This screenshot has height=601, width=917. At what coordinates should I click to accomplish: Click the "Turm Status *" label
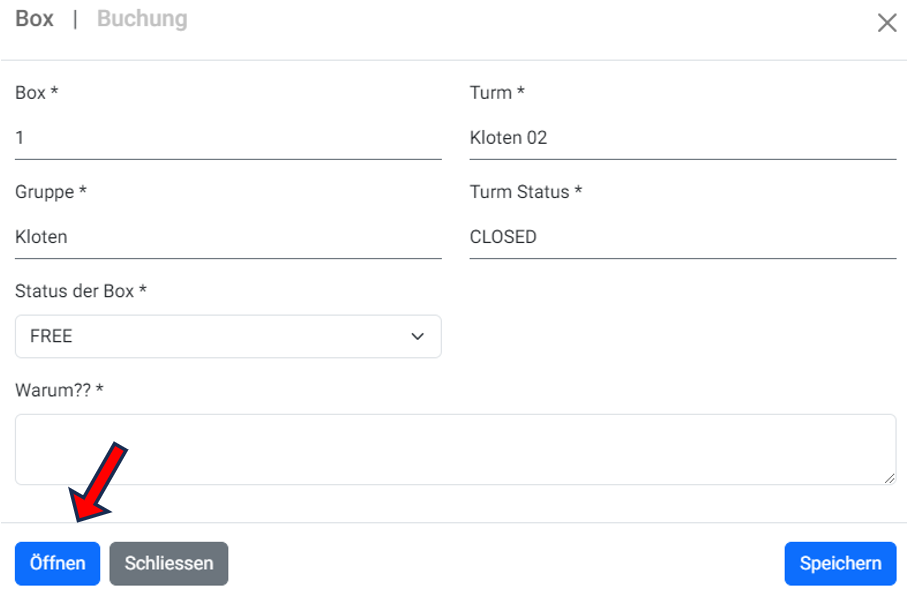coord(525,192)
